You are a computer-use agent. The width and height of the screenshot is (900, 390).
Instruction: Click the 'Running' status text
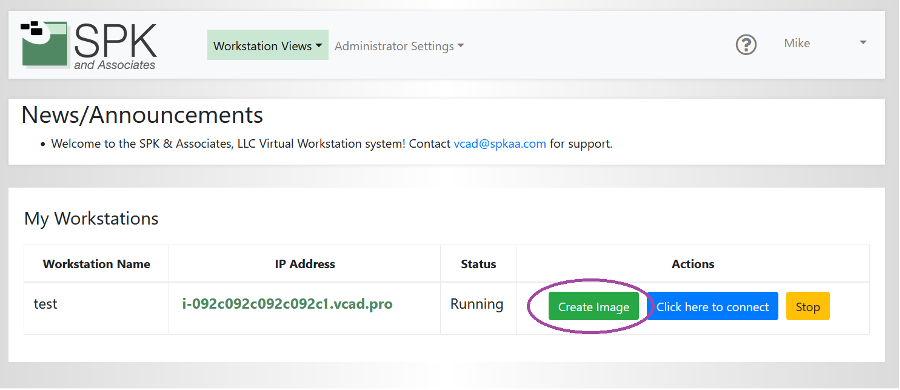click(476, 304)
